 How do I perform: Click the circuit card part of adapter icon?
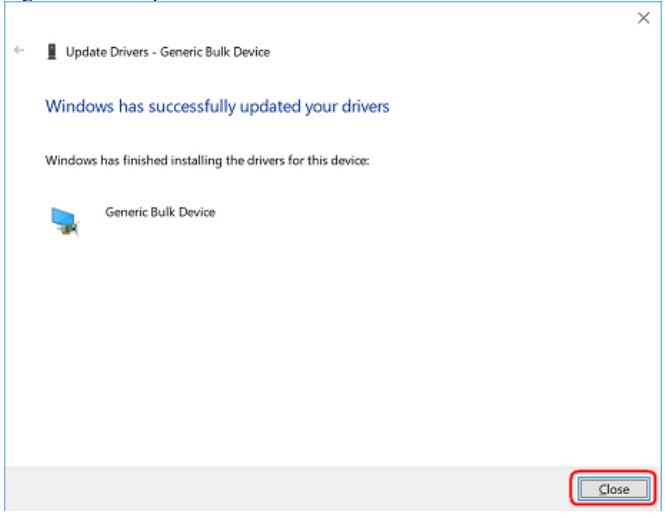(x=70, y=229)
